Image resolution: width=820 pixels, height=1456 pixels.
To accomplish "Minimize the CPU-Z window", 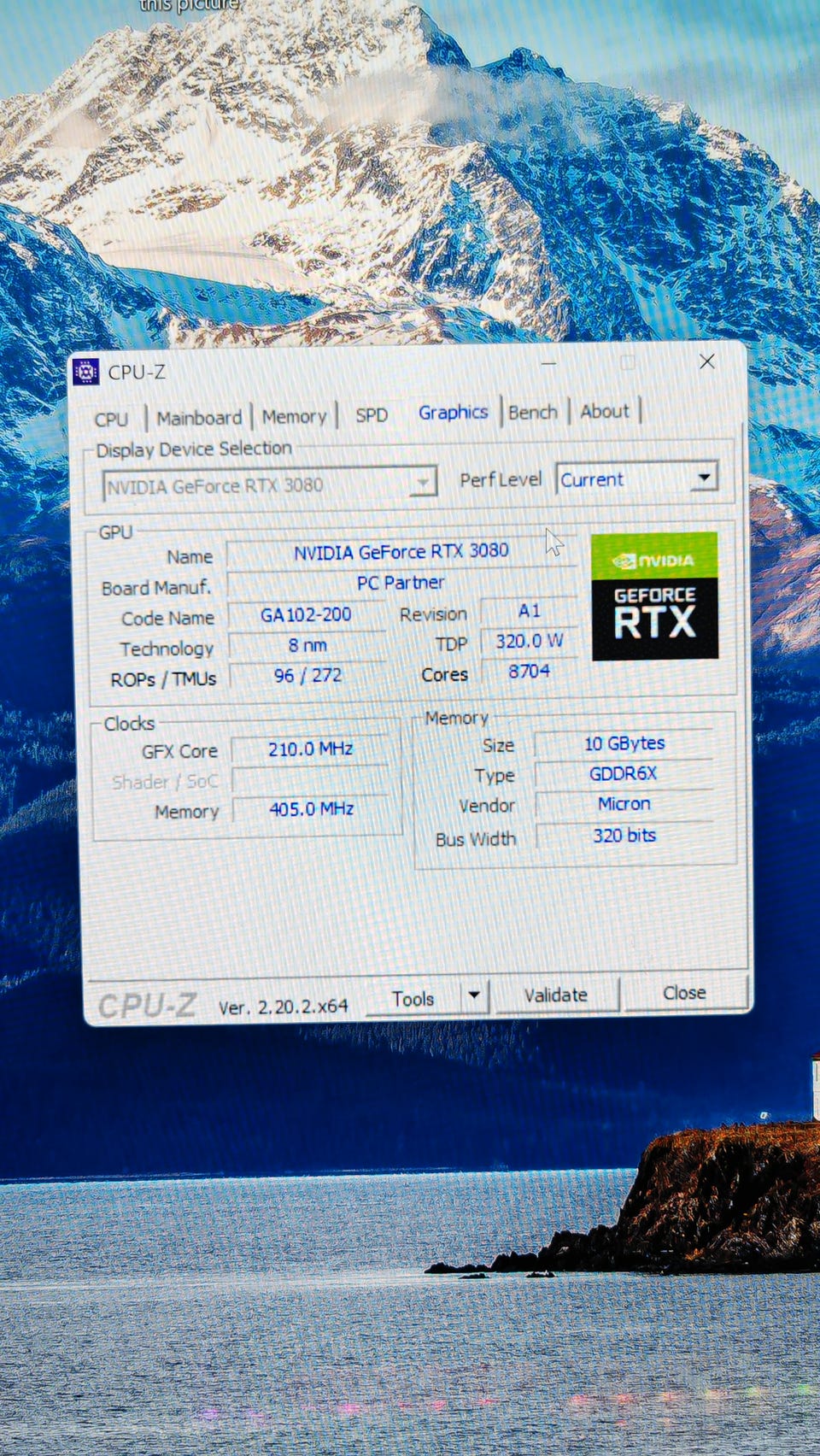I will [548, 364].
